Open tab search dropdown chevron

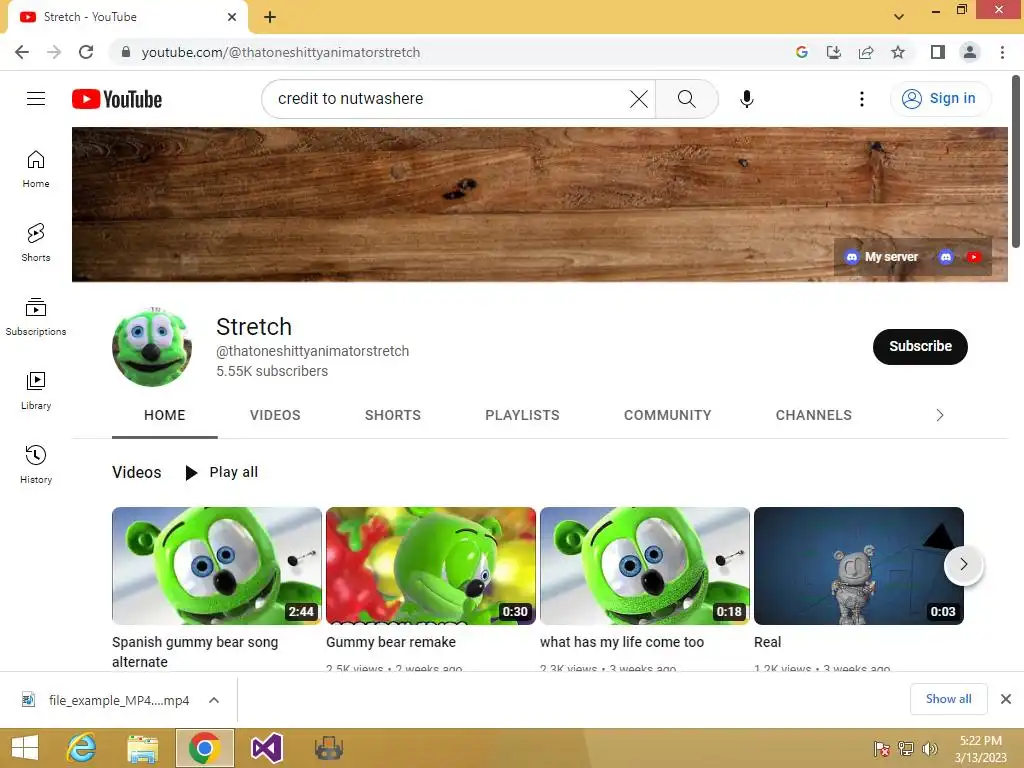[899, 17]
